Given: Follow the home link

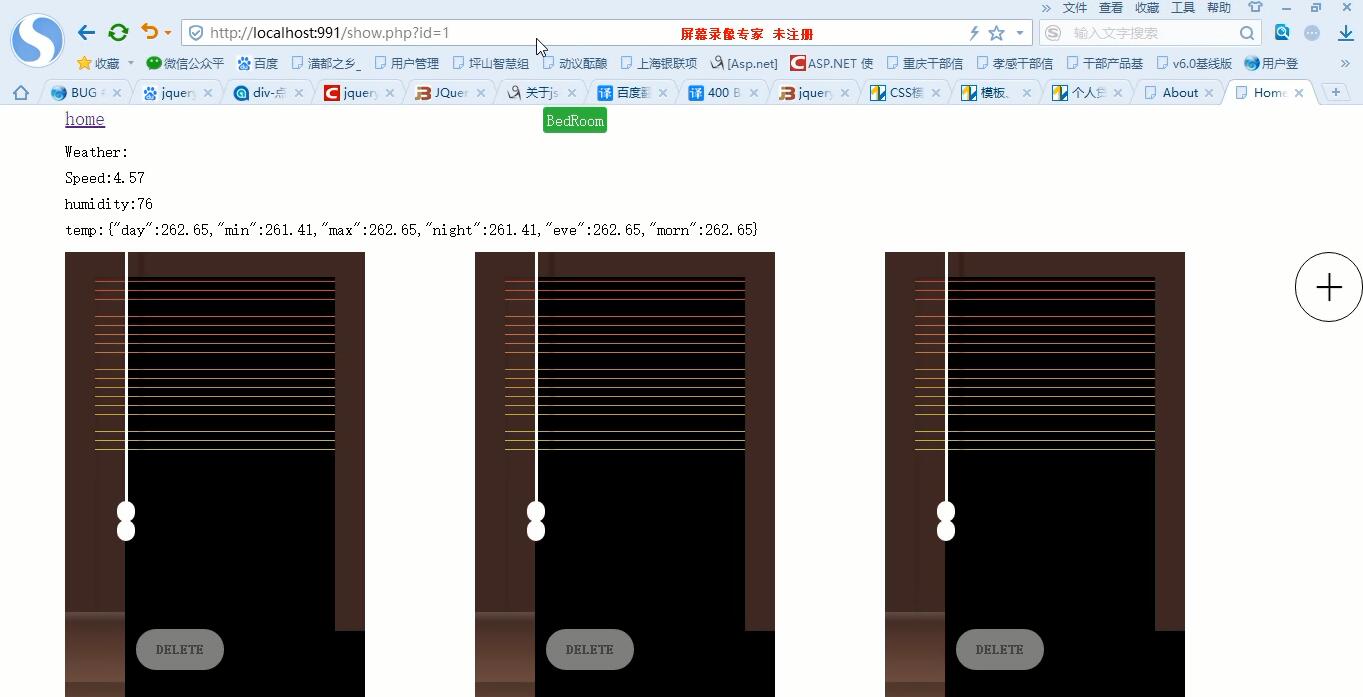Looking at the screenshot, I should click(x=85, y=119).
